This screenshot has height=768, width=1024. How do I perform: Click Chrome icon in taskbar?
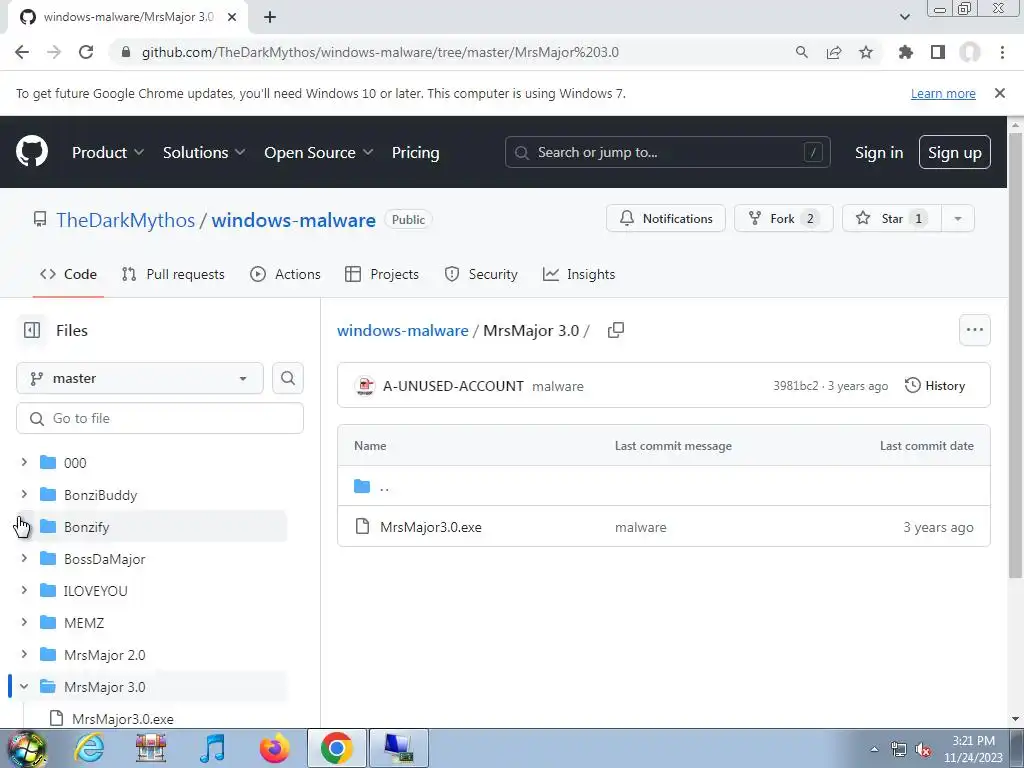tap(336, 748)
